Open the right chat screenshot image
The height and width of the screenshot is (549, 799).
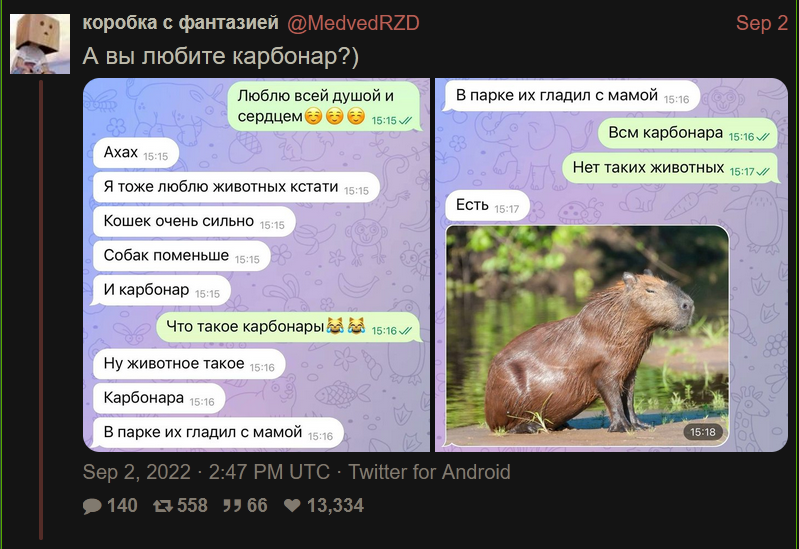click(x=611, y=265)
